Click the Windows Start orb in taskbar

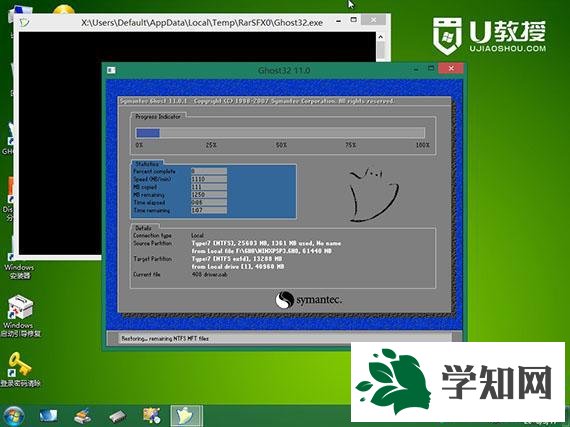point(14,416)
